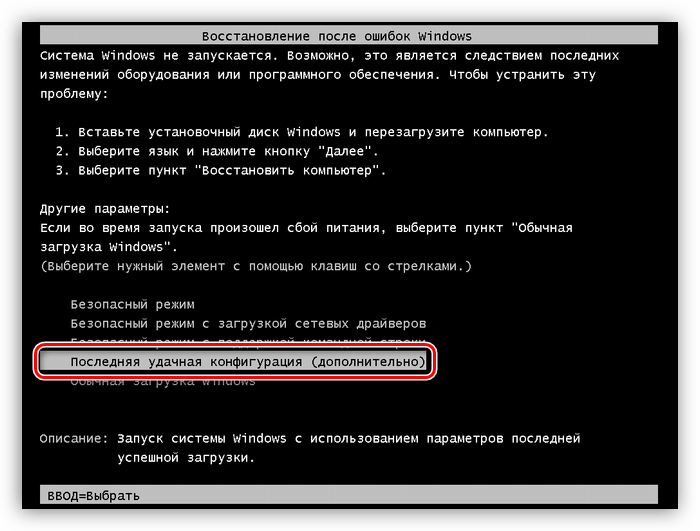The height and width of the screenshot is (531, 700).
Task: Click the line starting "Если во время запуска"
Action: point(306,228)
